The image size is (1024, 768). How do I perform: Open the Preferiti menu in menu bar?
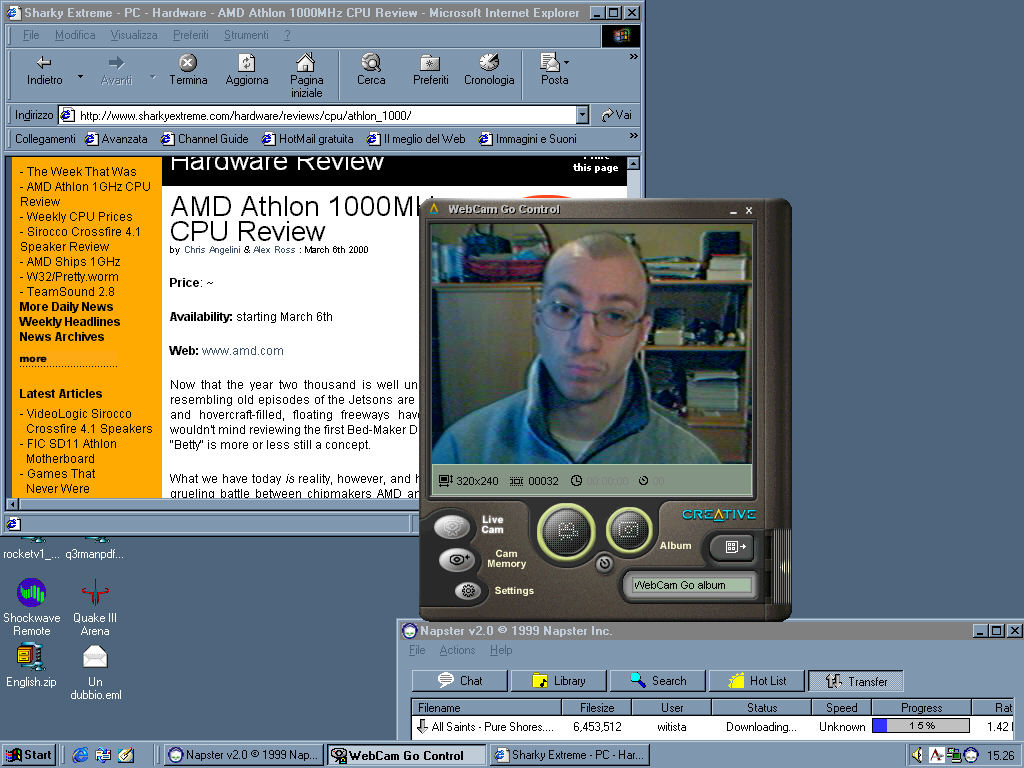click(191, 35)
